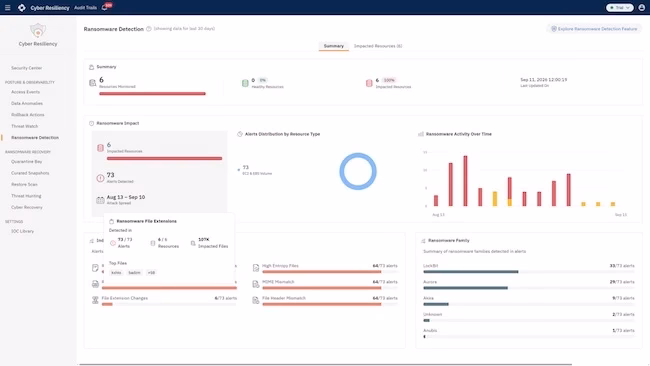
Task: Click the High Entropy Files icon
Action: pos(256,268)
